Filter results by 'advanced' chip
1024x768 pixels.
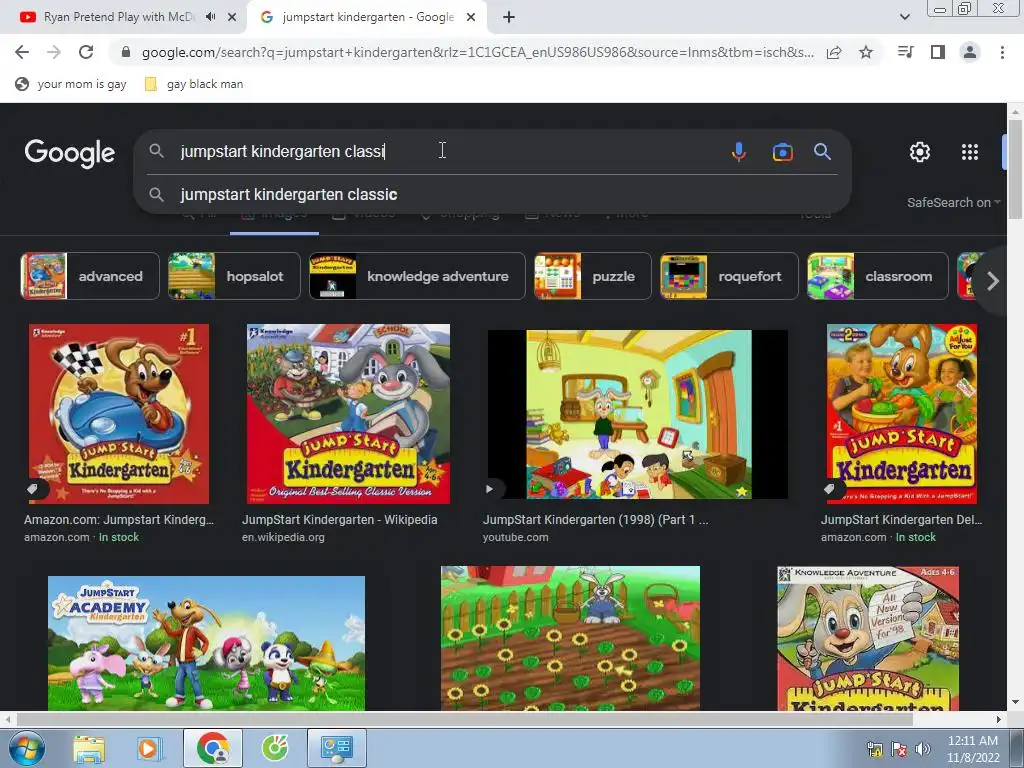pos(90,276)
